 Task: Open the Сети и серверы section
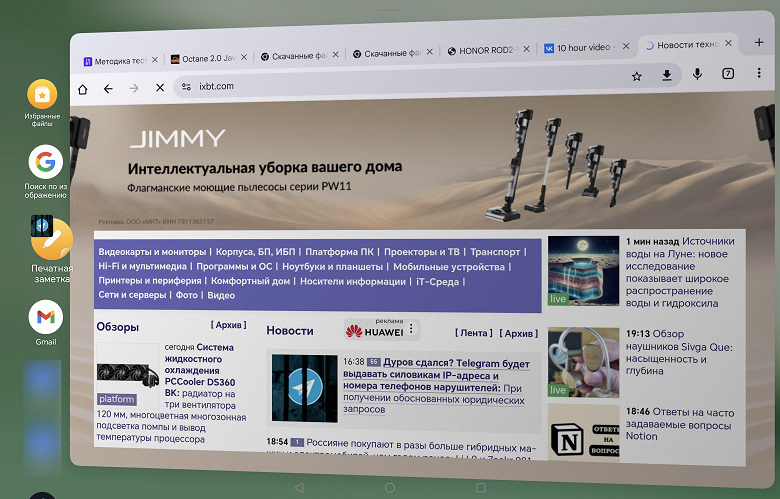point(132,295)
